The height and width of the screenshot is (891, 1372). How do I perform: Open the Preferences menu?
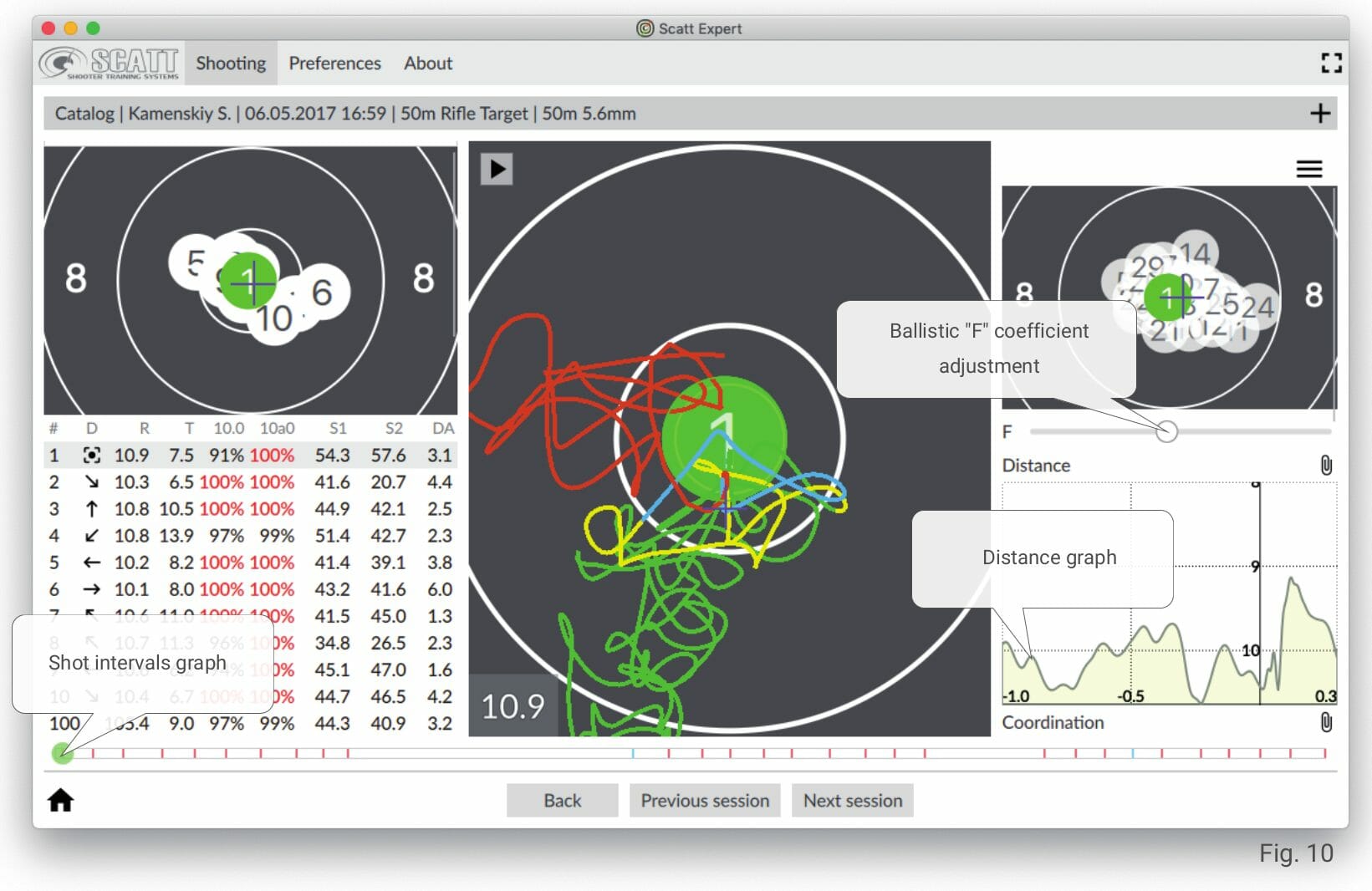(x=334, y=63)
